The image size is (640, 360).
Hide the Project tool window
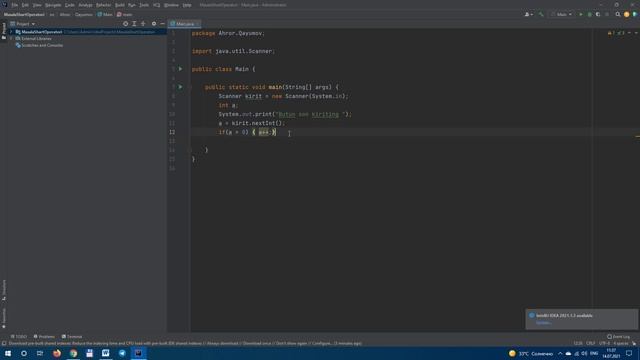point(162,24)
